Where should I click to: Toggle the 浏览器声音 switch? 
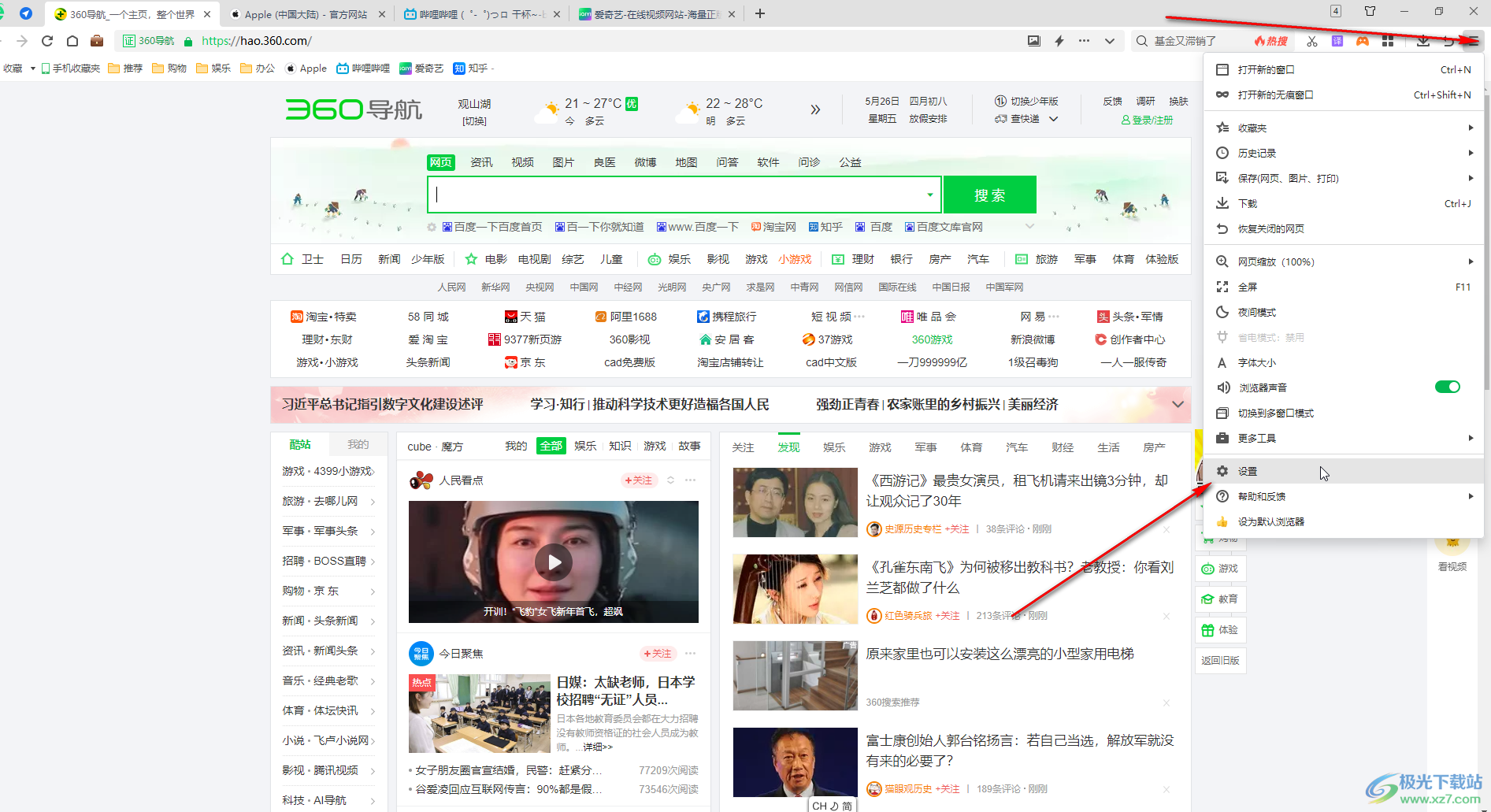click(1448, 387)
